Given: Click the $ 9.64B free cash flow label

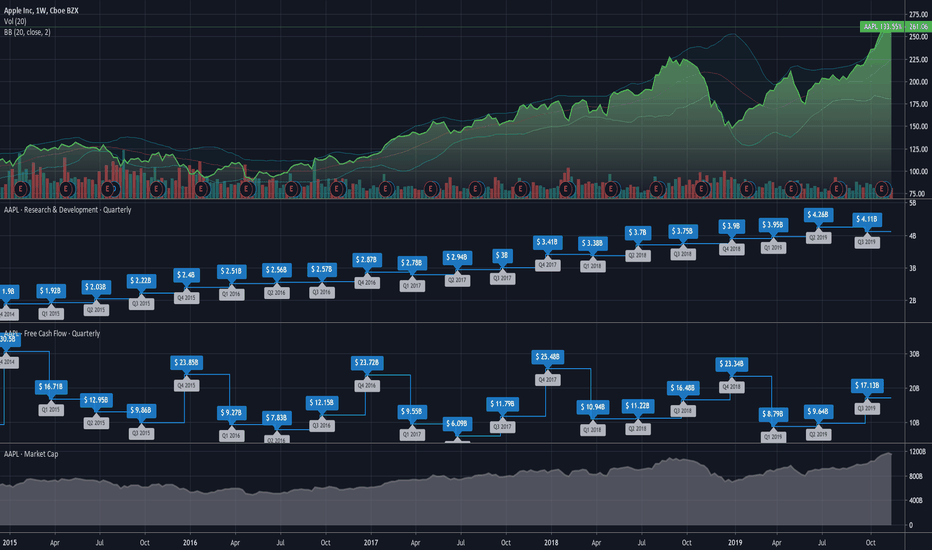Looking at the screenshot, I should coord(818,411).
